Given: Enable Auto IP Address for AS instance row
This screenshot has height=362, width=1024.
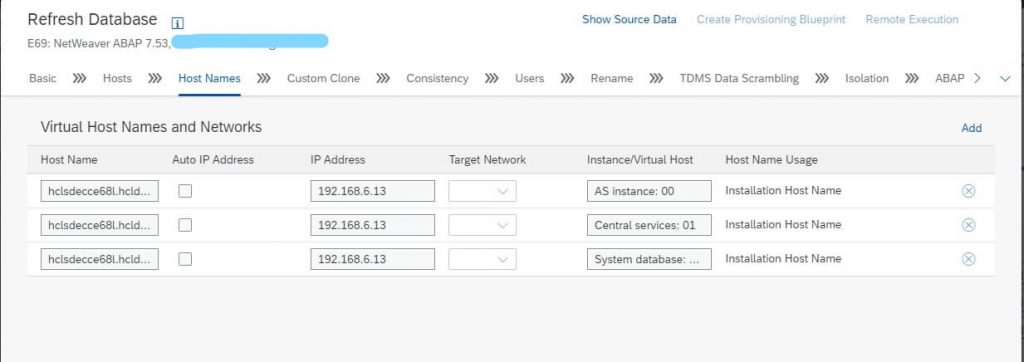Looking at the screenshot, I should click(x=185, y=191).
